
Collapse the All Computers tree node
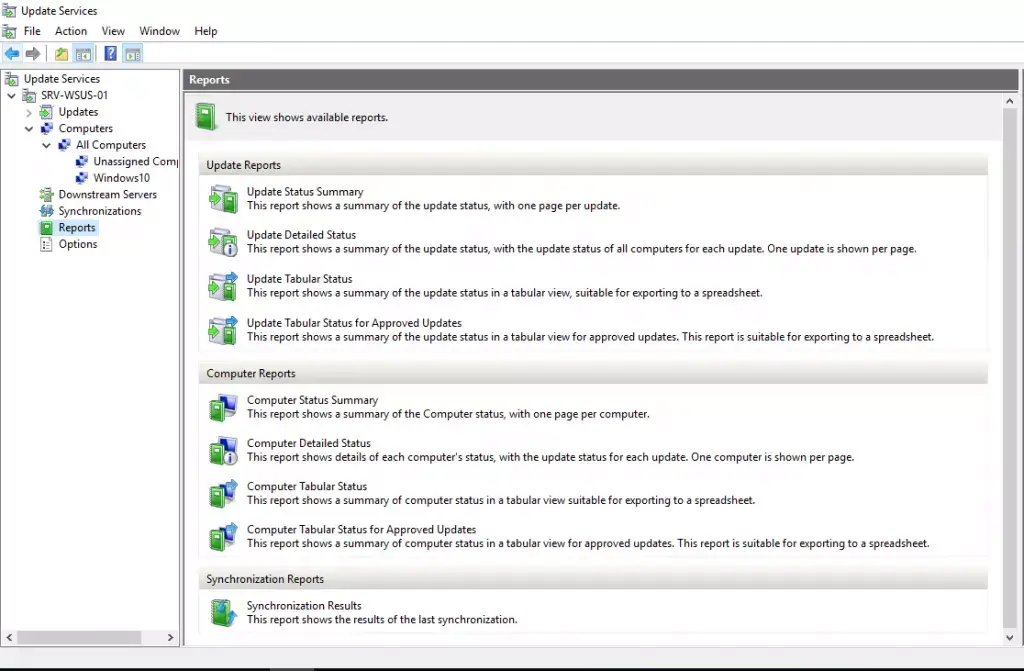[x=47, y=145]
